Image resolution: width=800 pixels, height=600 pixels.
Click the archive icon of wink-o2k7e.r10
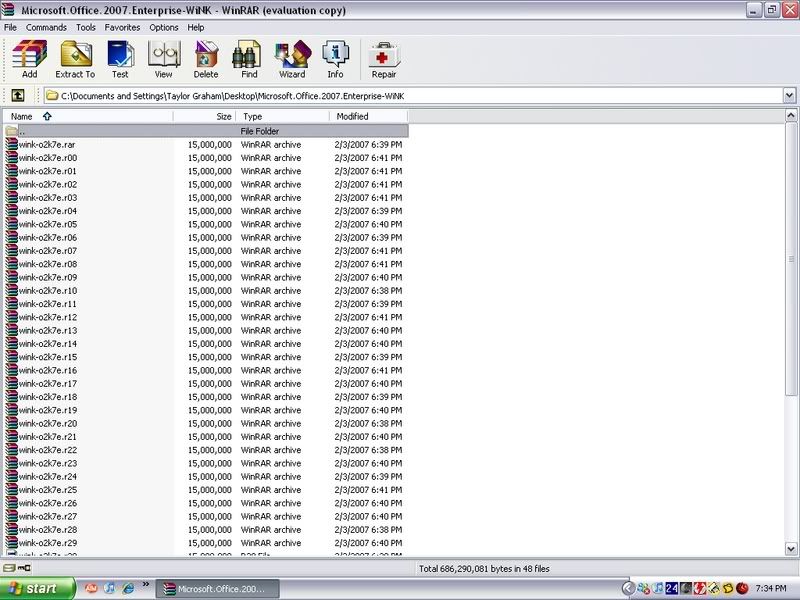pos(11,290)
